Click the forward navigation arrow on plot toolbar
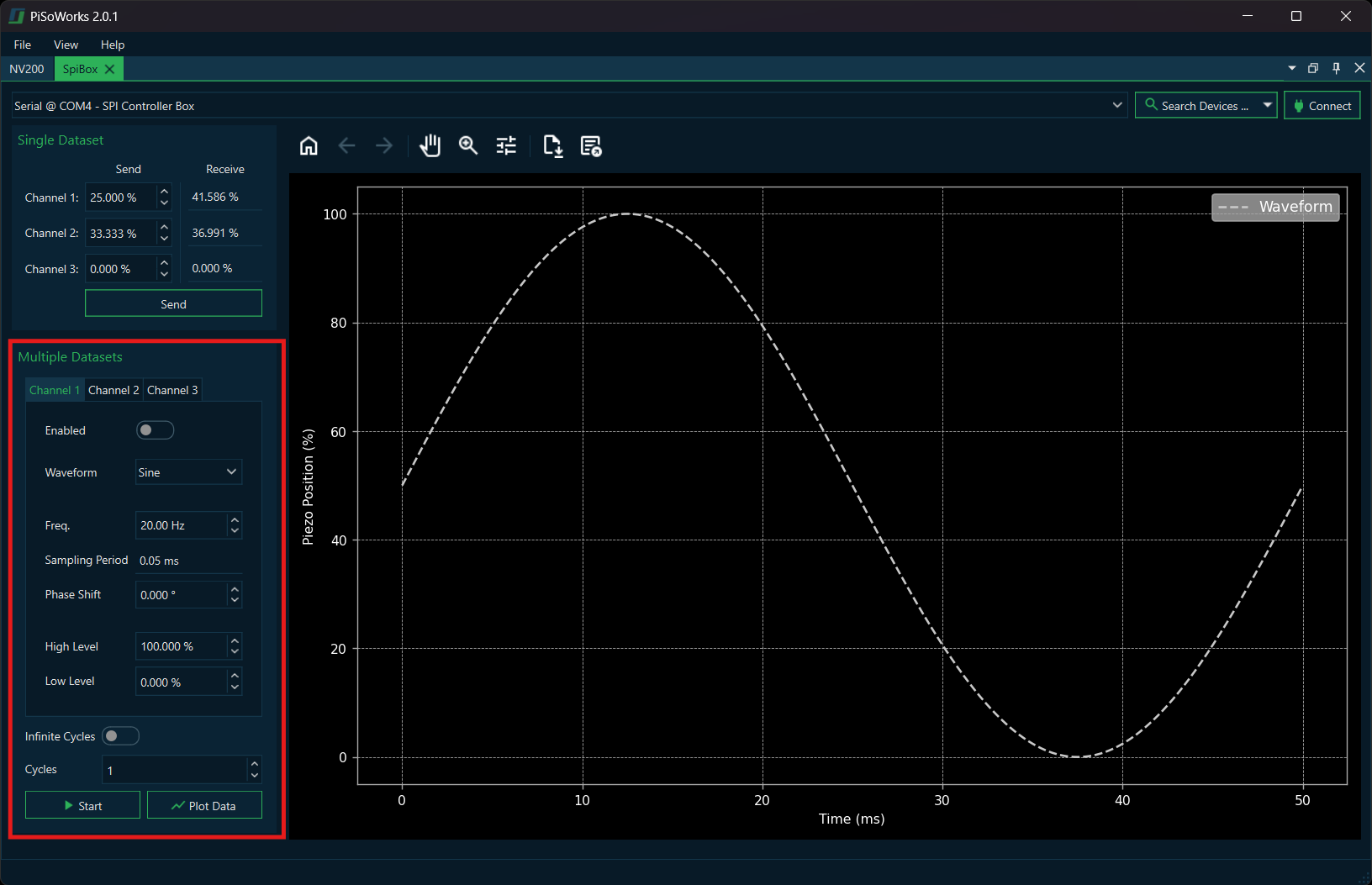The height and width of the screenshot is (885, 1372). pyautogui.click(x=384, y=145)
